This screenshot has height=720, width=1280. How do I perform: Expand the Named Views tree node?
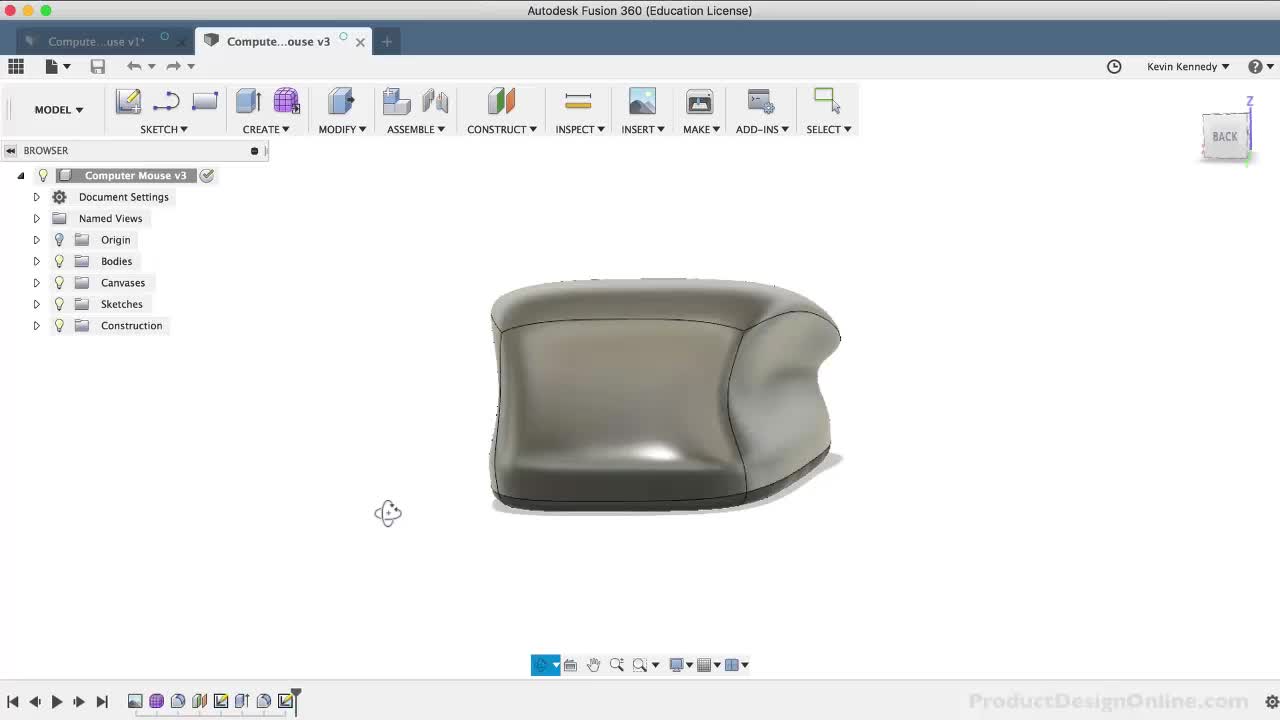pyautogui.click(x=37, y=219)
